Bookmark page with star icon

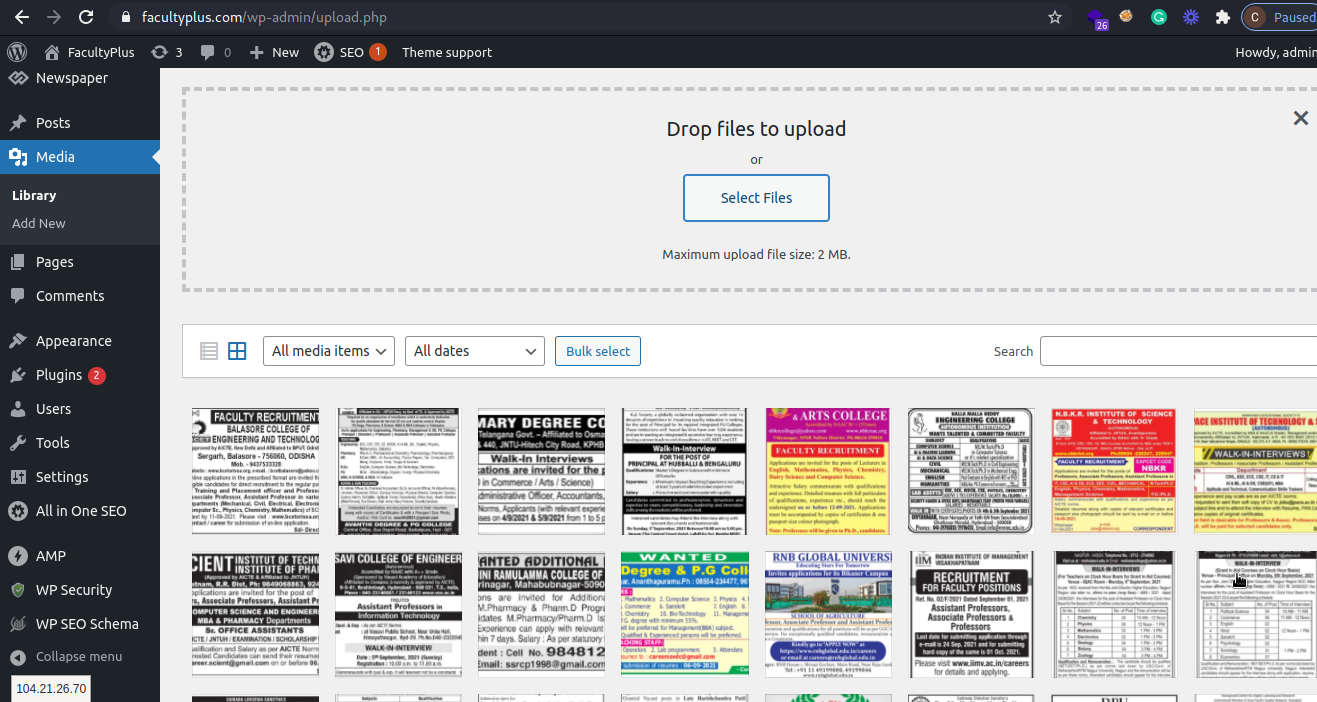tap(1054, 17)
